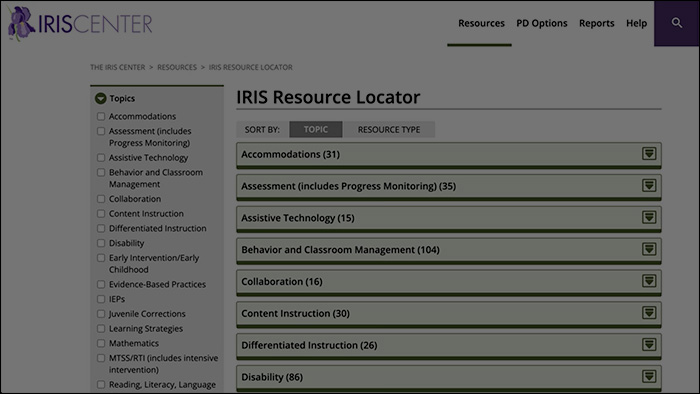Click Assistive Technology (15) title text

(x=298, y=218)
